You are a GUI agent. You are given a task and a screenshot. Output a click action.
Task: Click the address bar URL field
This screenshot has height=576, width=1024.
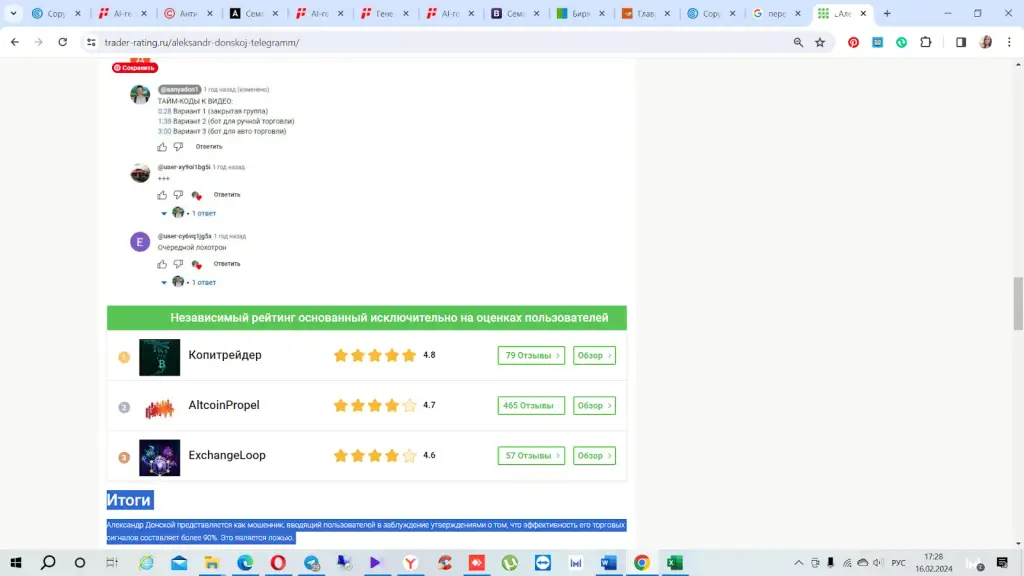point(444,42)
